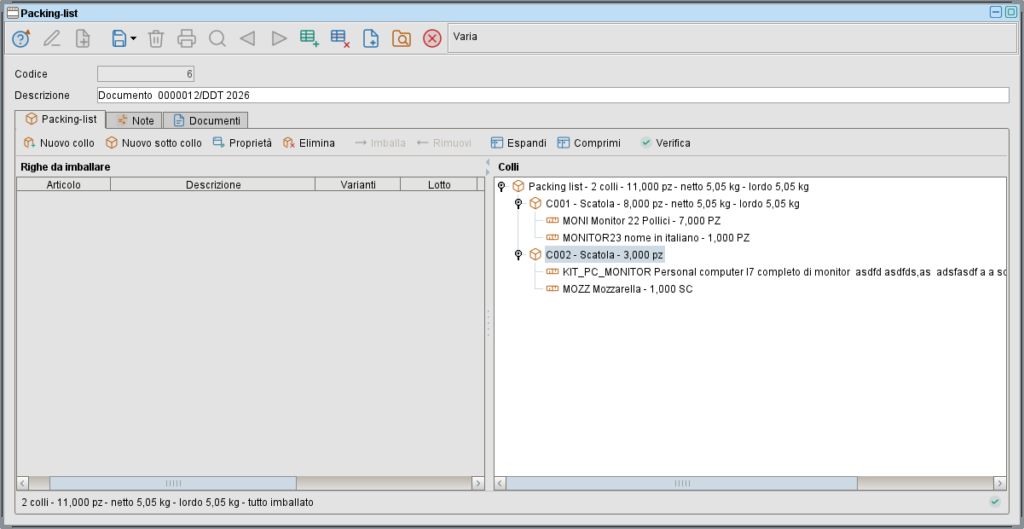
Task: Click right arrow of Colli scrollbar
Action: point(1000,483)
